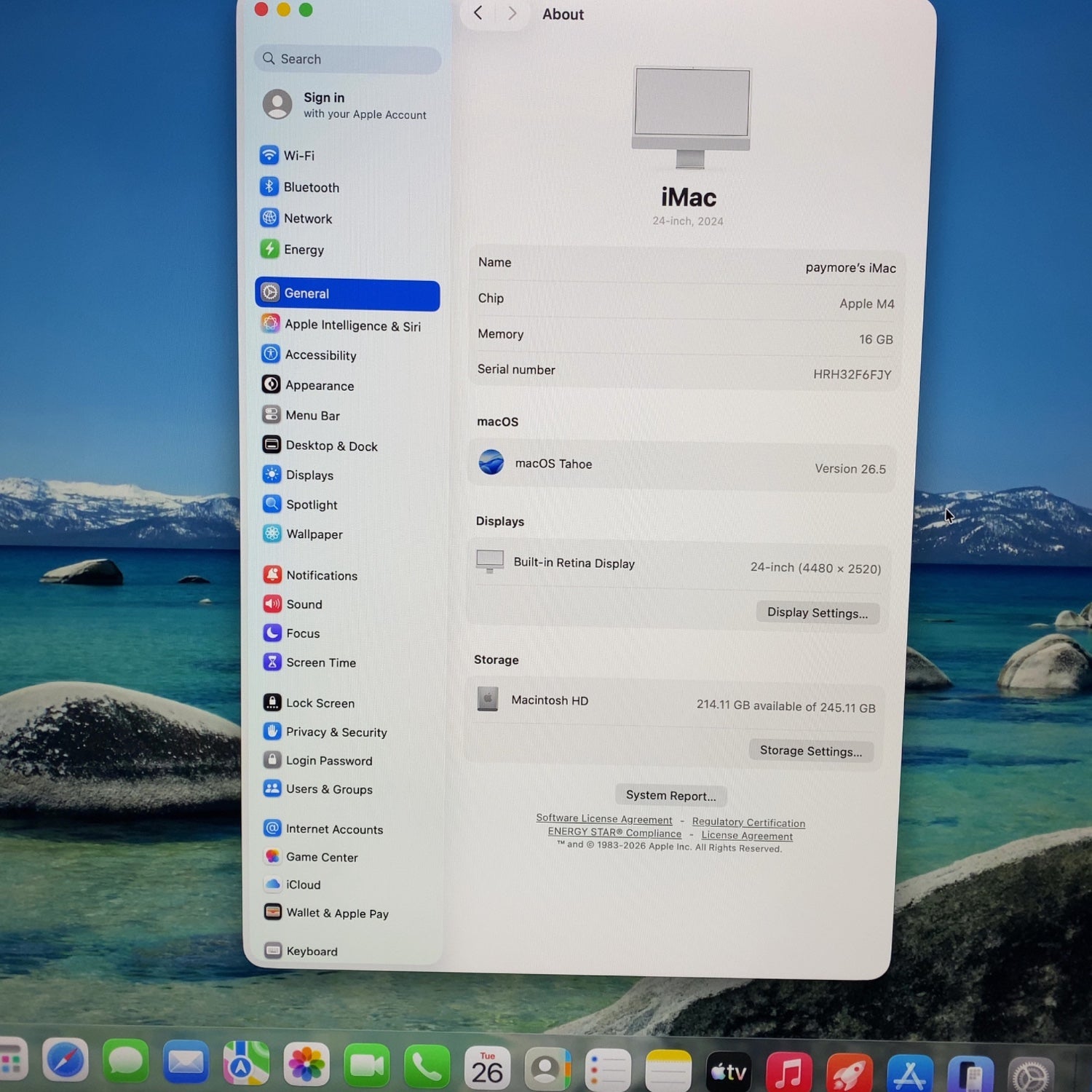The width and height of the screenshot is (1092, 1092).
Task: Open the Energy settings pane
Action: click(x=293, y=250)
